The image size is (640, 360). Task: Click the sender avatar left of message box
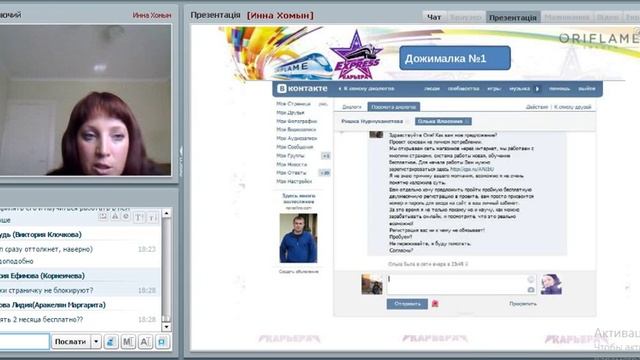click(x=372, y=284)
